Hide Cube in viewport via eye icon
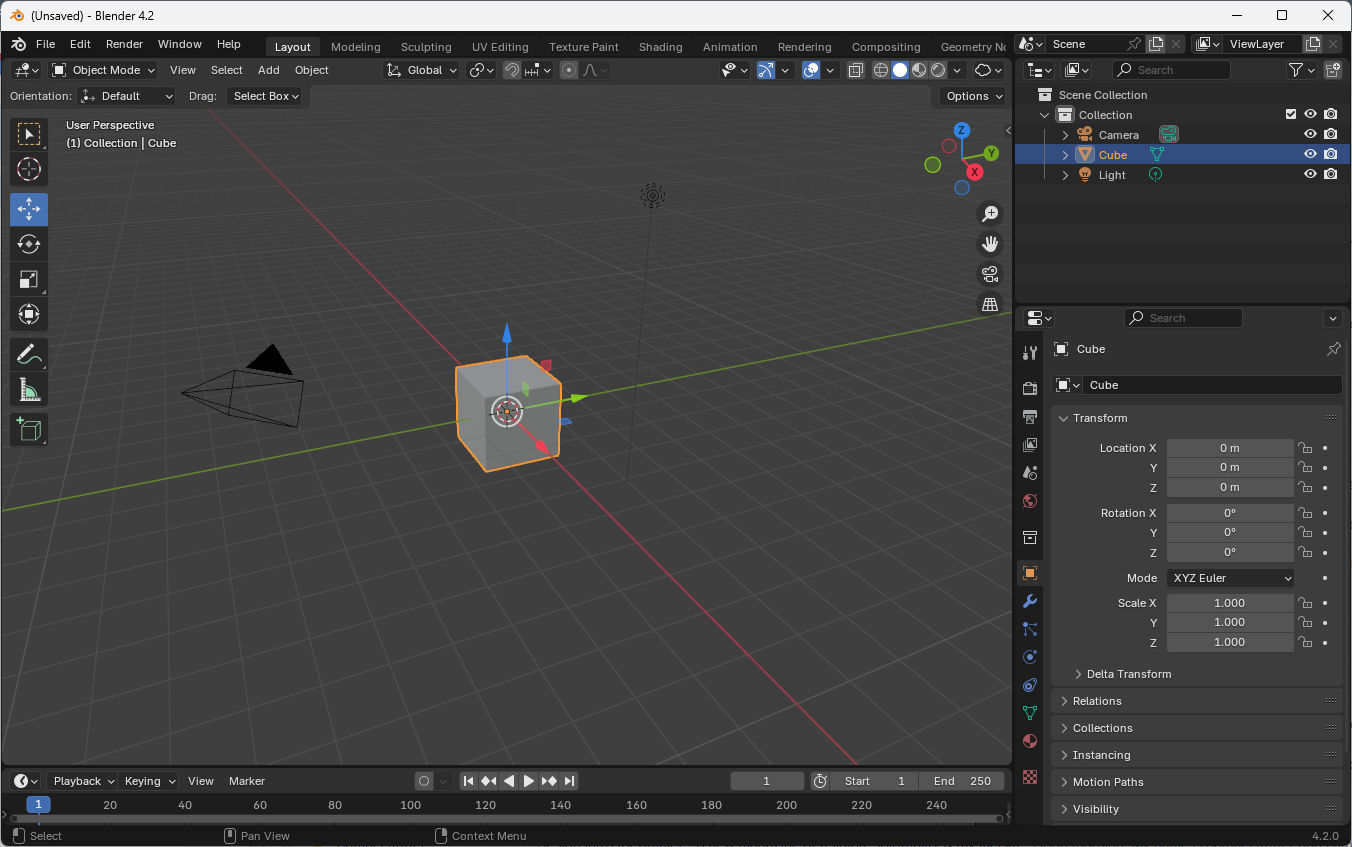The height and width of the screenshot is (847, 1352). [1310, 154]
